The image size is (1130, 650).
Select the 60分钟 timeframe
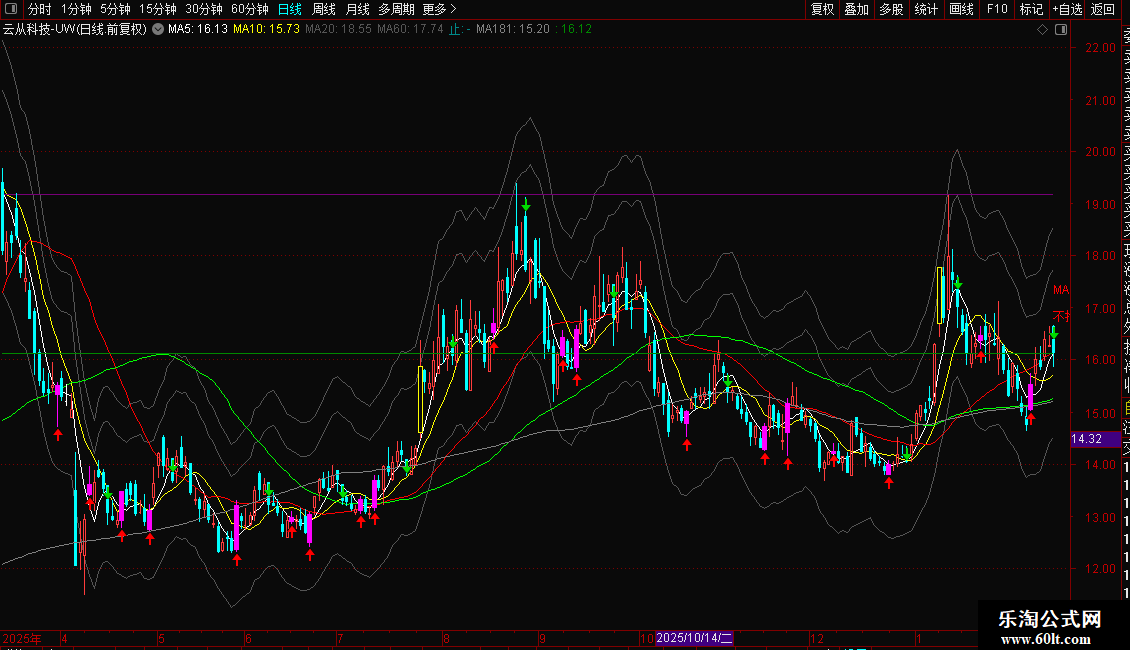click(249, 9)
